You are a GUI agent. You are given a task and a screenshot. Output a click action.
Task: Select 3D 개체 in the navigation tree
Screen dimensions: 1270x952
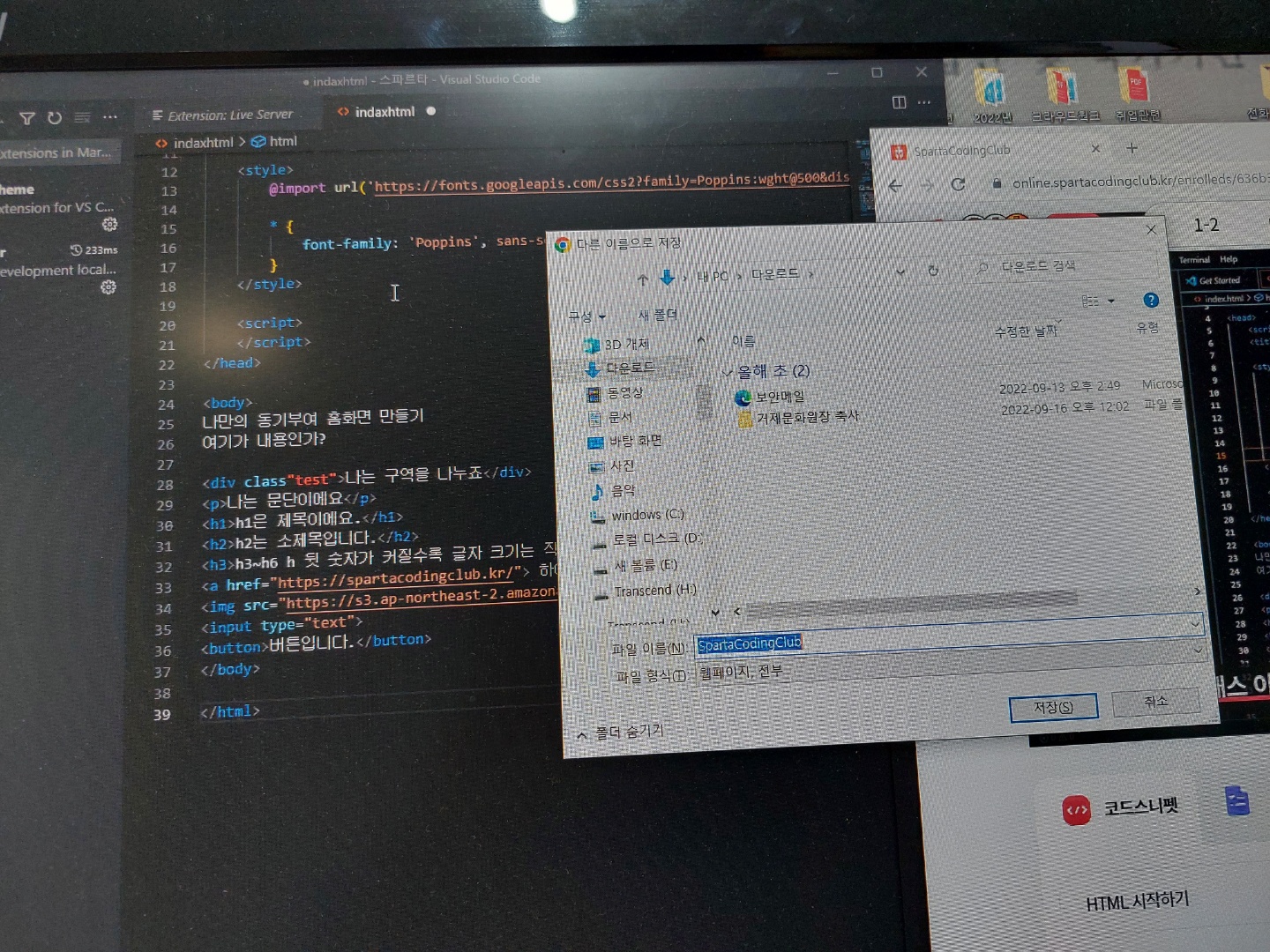tap(617, 345)
